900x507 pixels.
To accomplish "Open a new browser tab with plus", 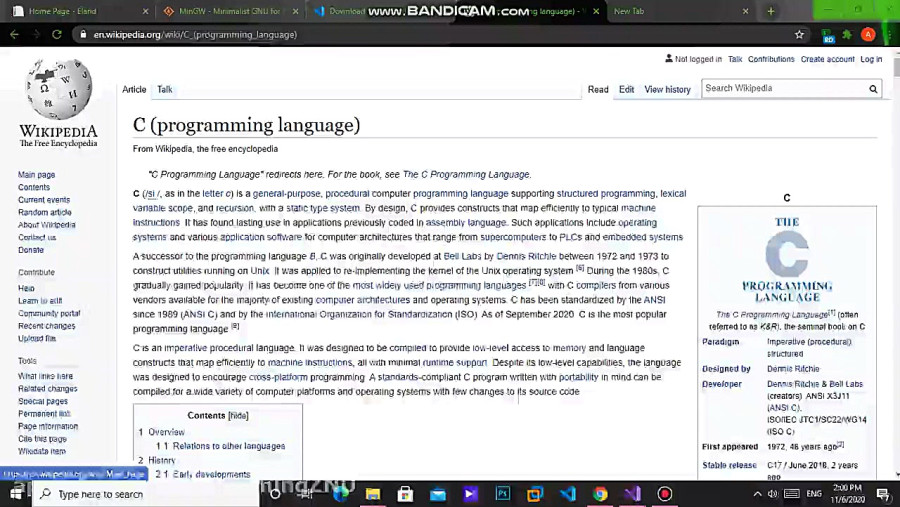I will coord(770,11).
